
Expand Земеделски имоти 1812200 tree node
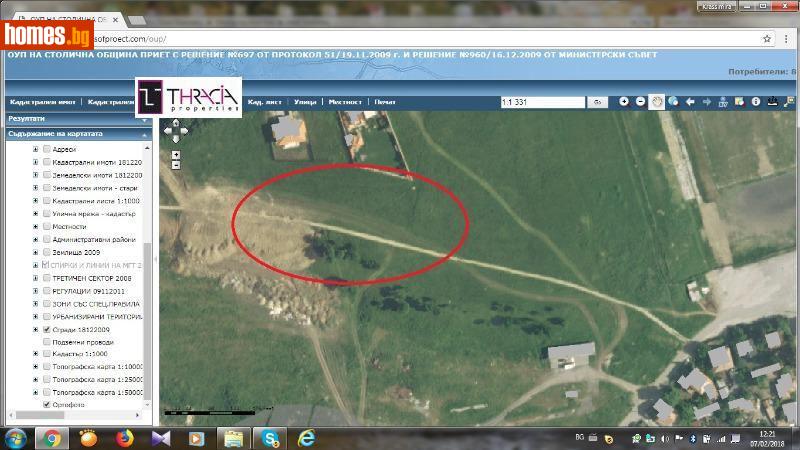point(36,175)
